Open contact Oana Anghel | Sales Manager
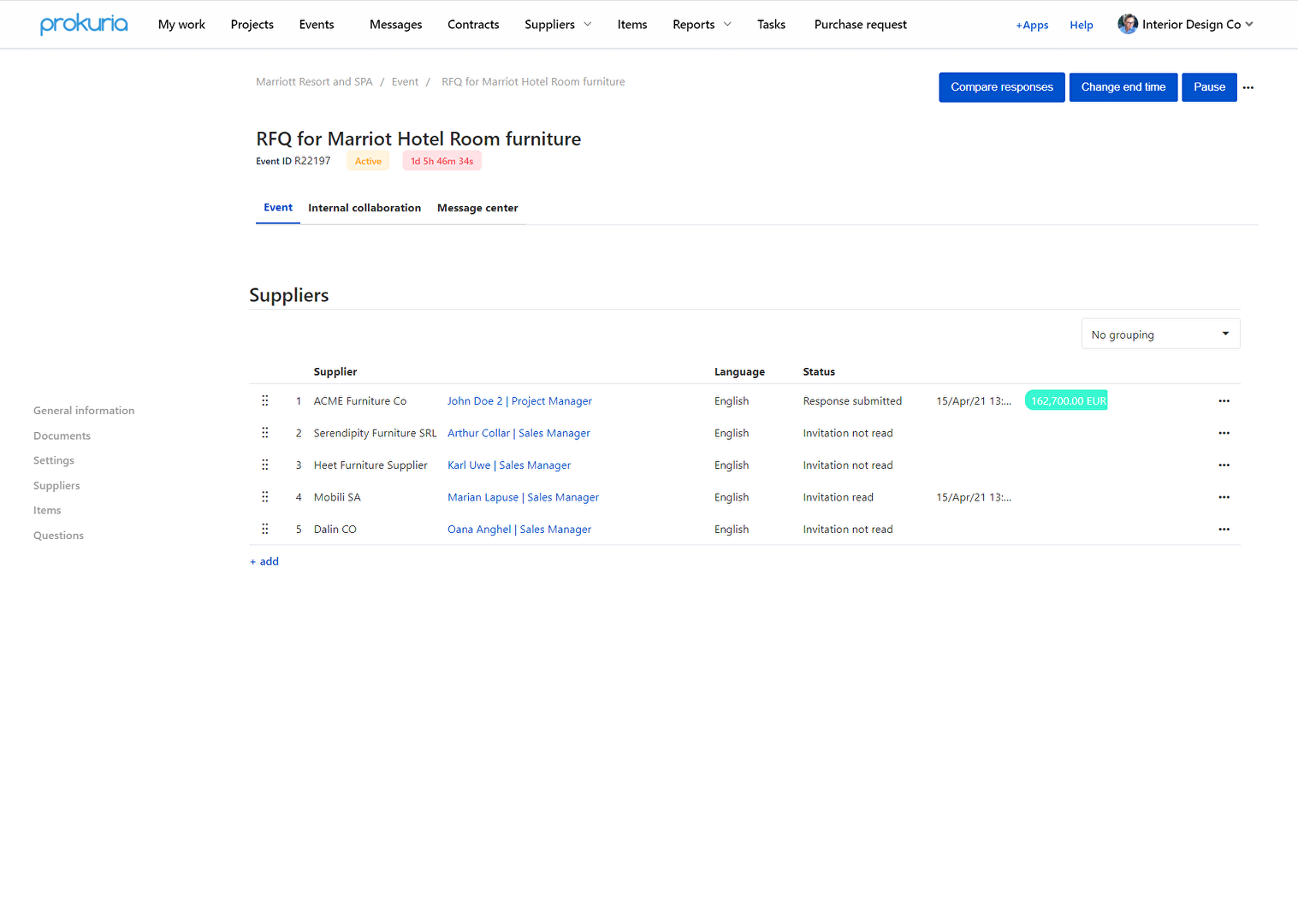 click(519, 529)
